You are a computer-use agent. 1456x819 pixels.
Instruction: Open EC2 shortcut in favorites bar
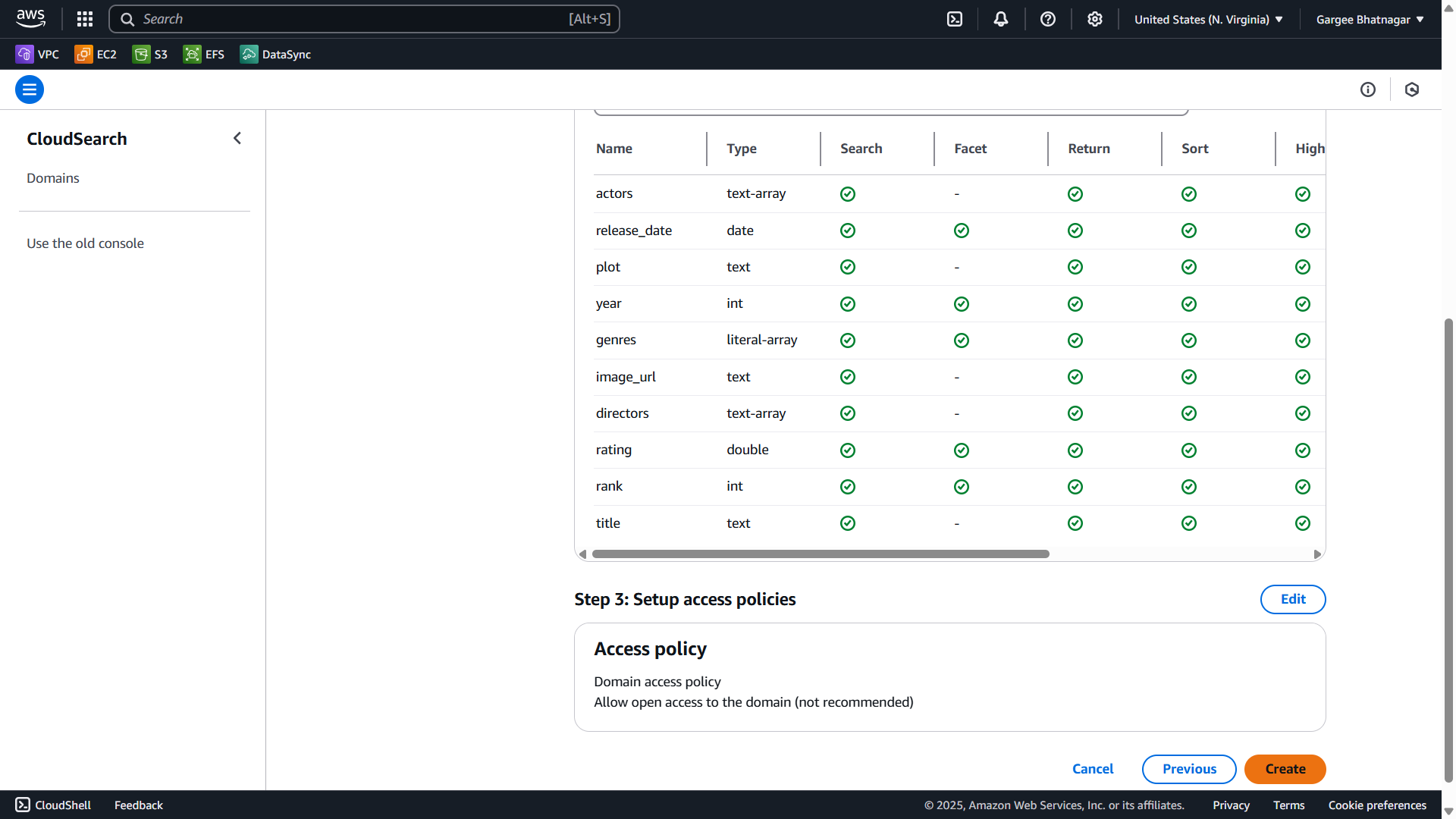96,54
